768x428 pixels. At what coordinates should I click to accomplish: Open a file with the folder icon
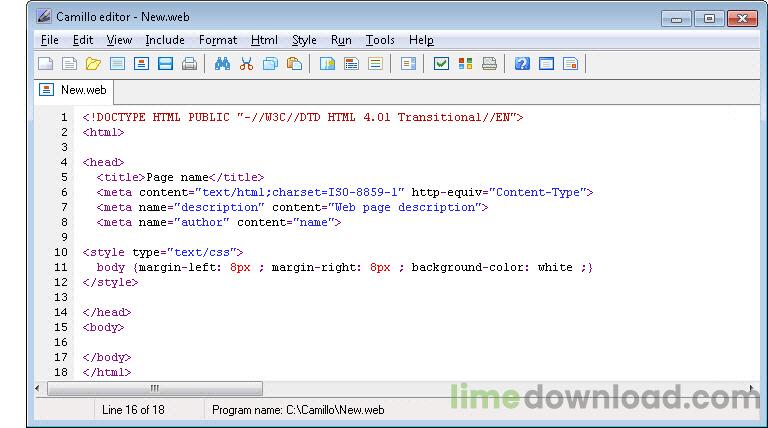coord(93,64)
